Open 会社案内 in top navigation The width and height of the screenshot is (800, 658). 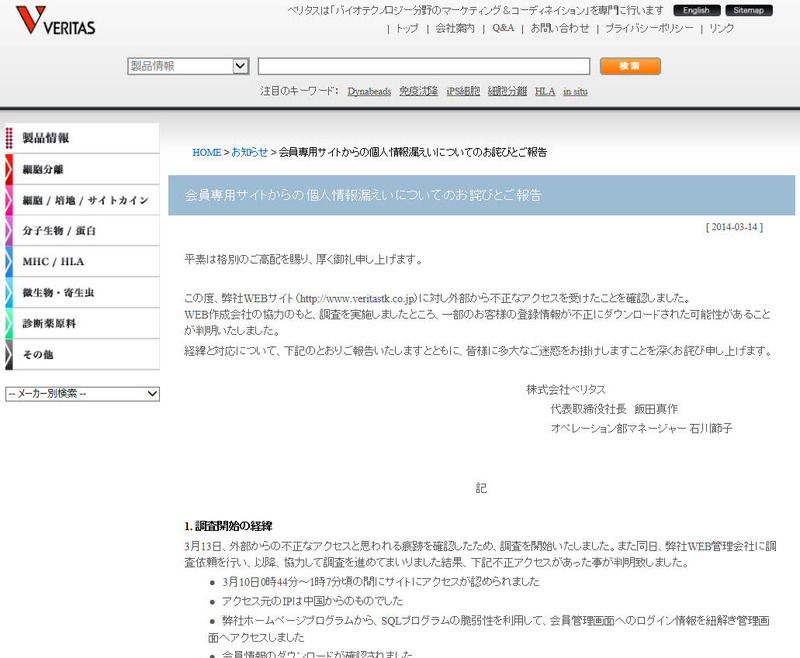(x=455, y=28)
